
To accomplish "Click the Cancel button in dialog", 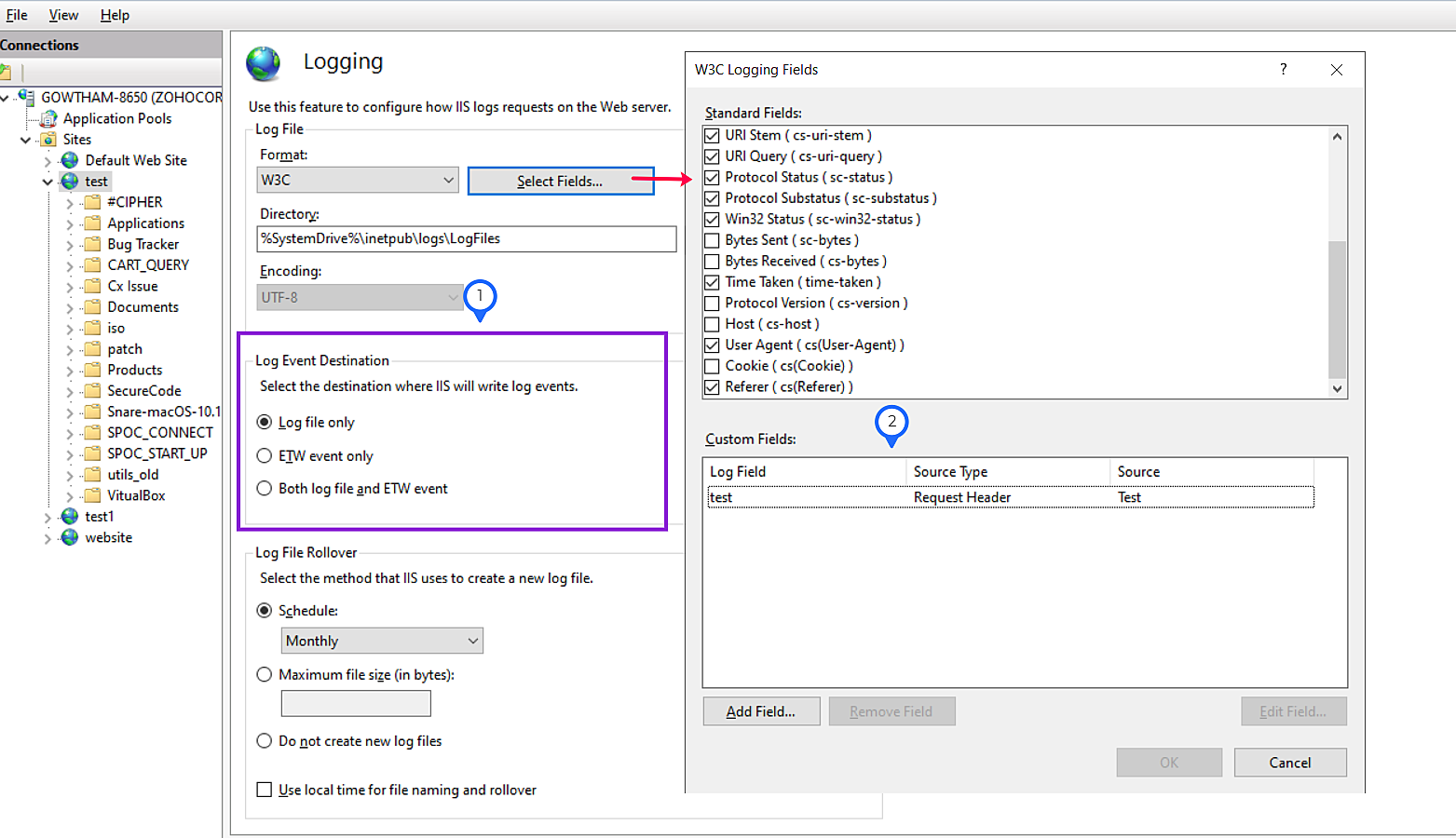I will point(1289,763).
